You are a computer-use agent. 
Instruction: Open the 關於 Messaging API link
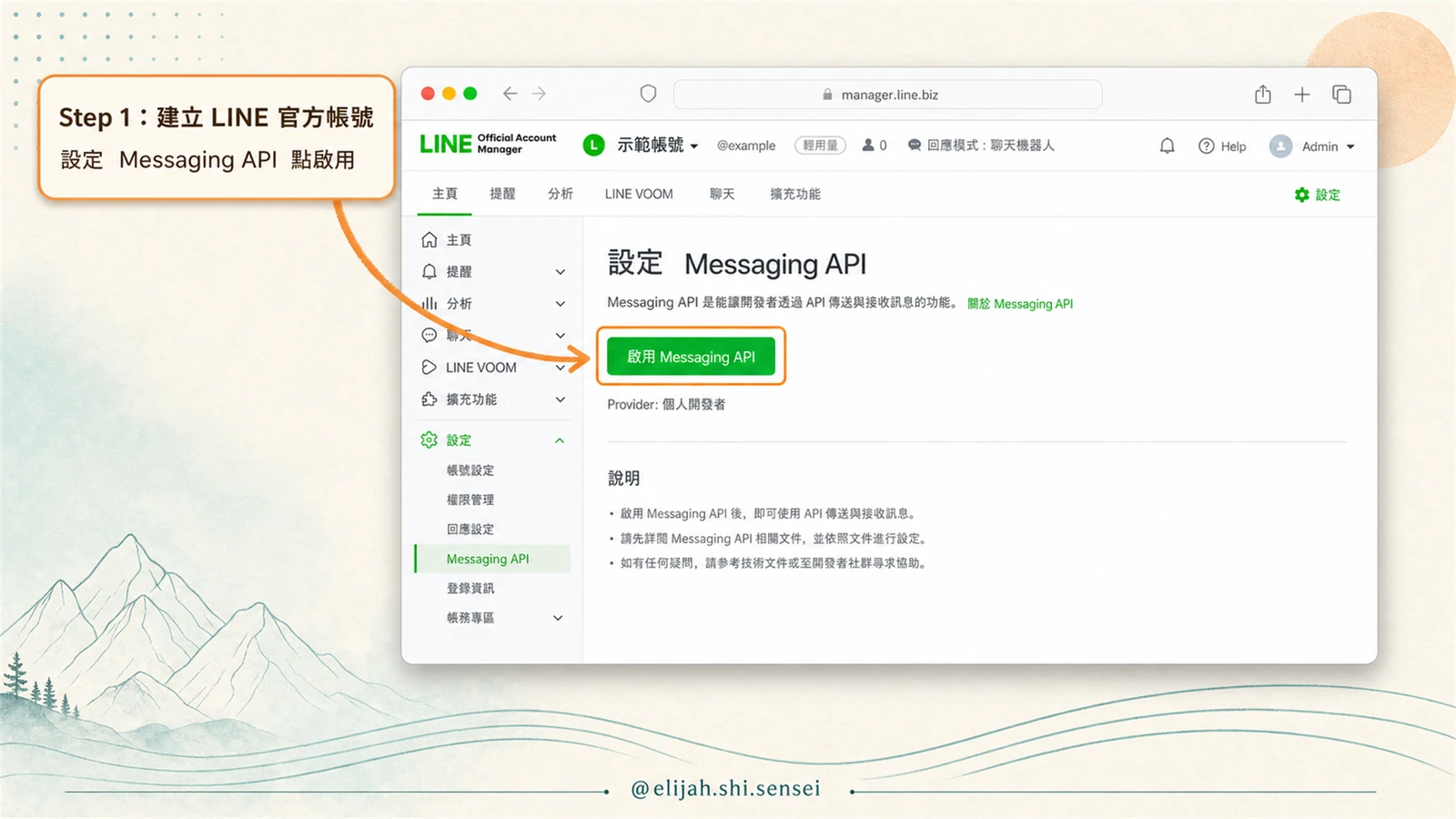(x=1020, y=304)
